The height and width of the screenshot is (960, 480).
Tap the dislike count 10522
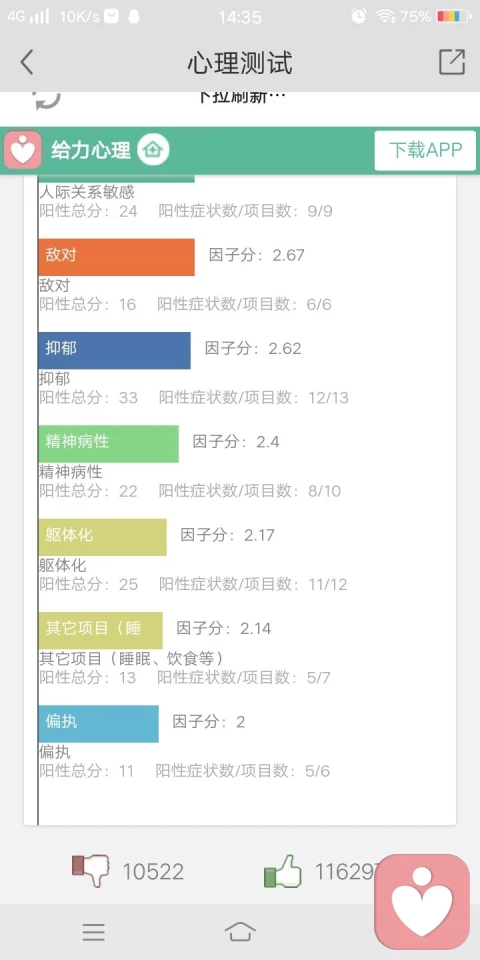pyautogui.click(x=153, y=872)
